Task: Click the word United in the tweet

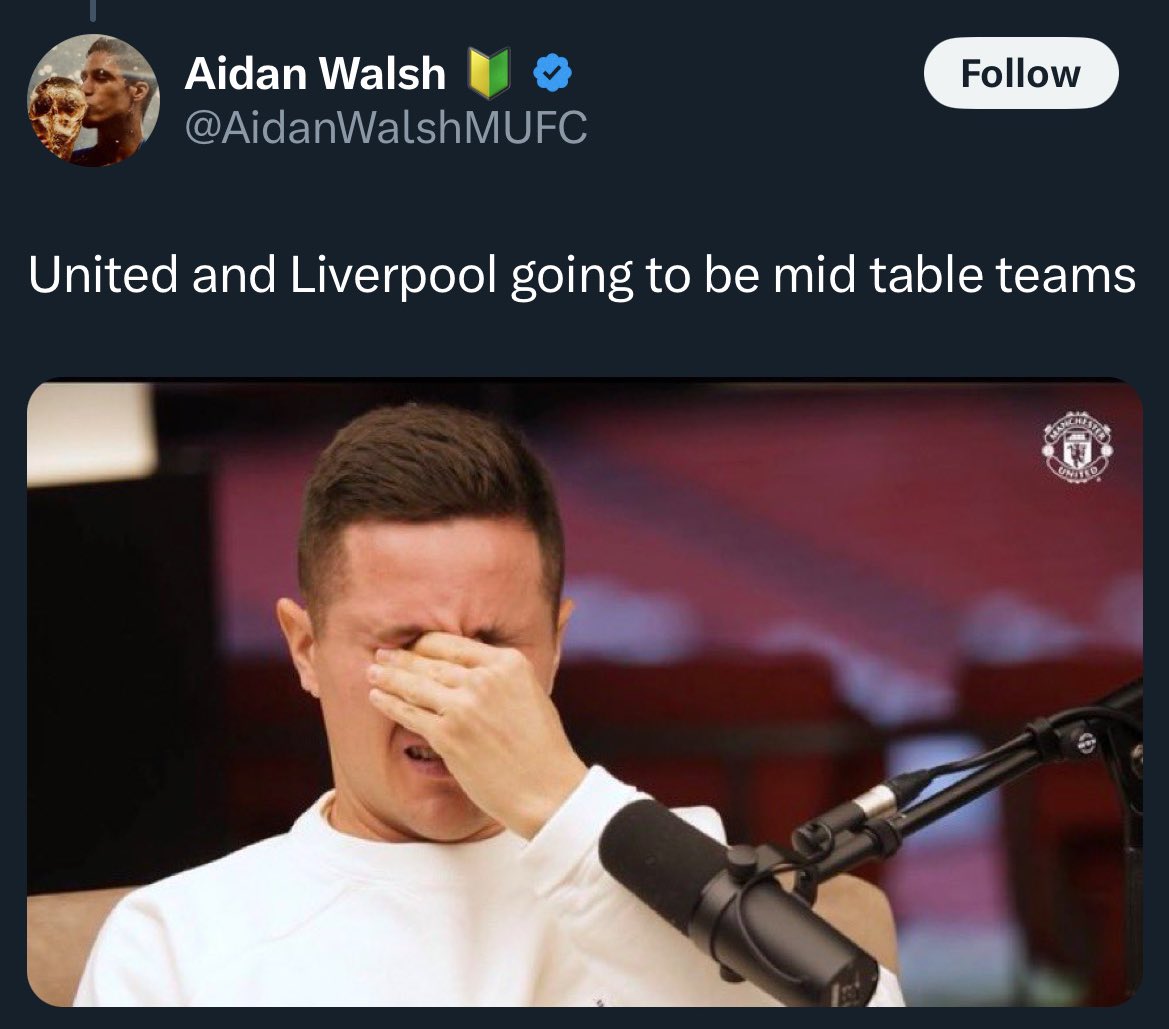Action: (x=103, y=274)
